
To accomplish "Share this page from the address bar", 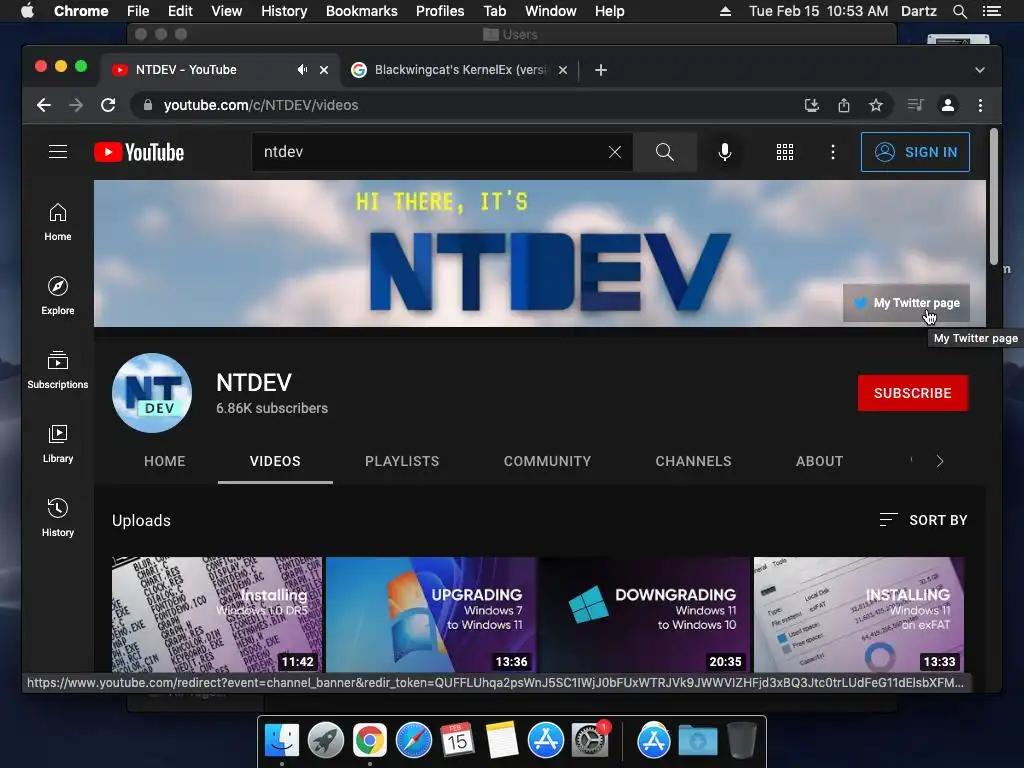I will 844,105.
